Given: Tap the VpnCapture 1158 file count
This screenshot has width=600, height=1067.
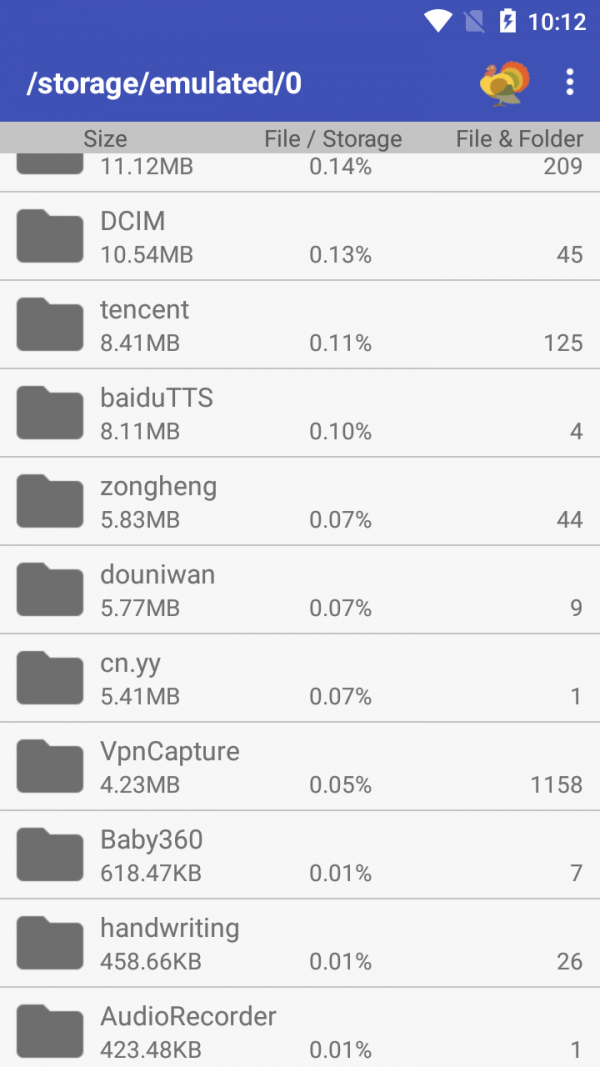Looking at the screenshot, I should (x=556, y=785).
